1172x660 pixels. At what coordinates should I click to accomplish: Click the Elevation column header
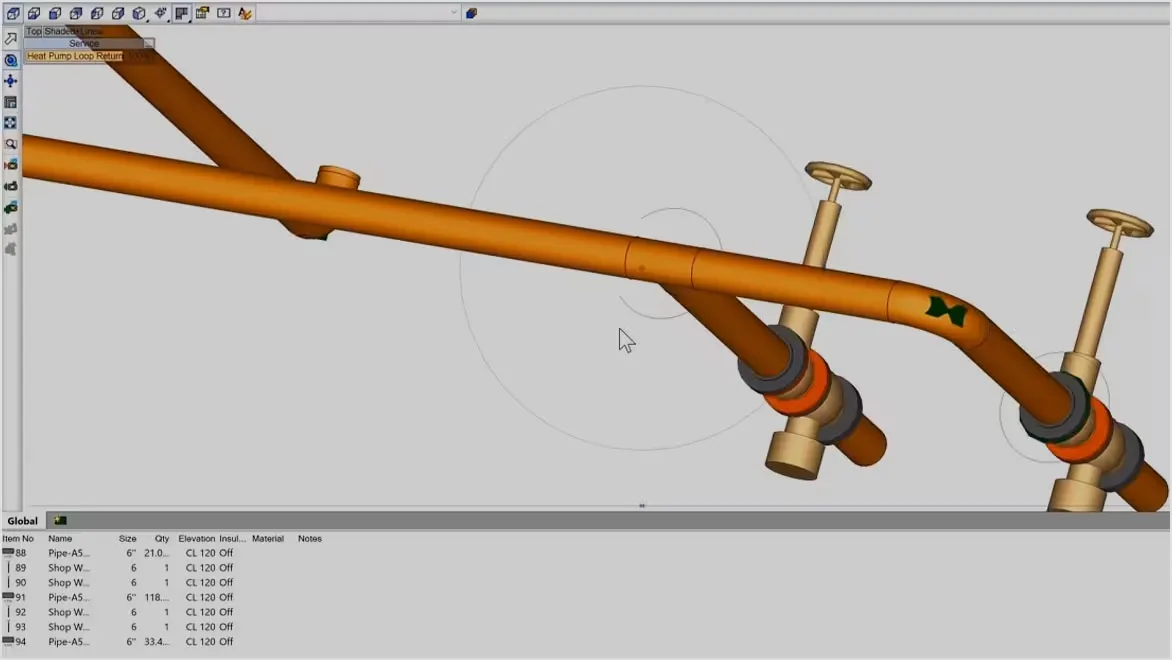coord(196,539)
